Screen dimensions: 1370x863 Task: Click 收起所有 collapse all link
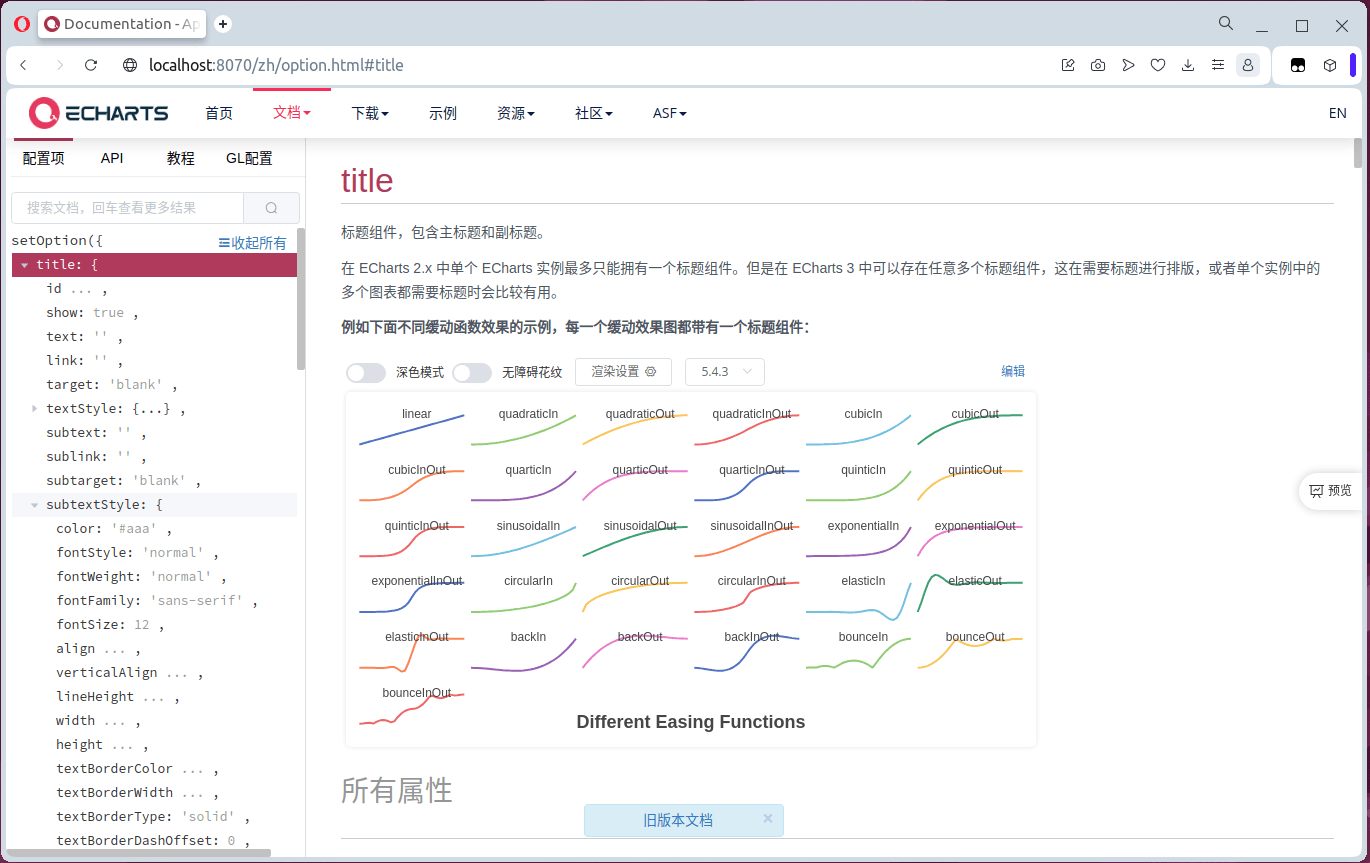pyautogui.click(x=252, y=243)
